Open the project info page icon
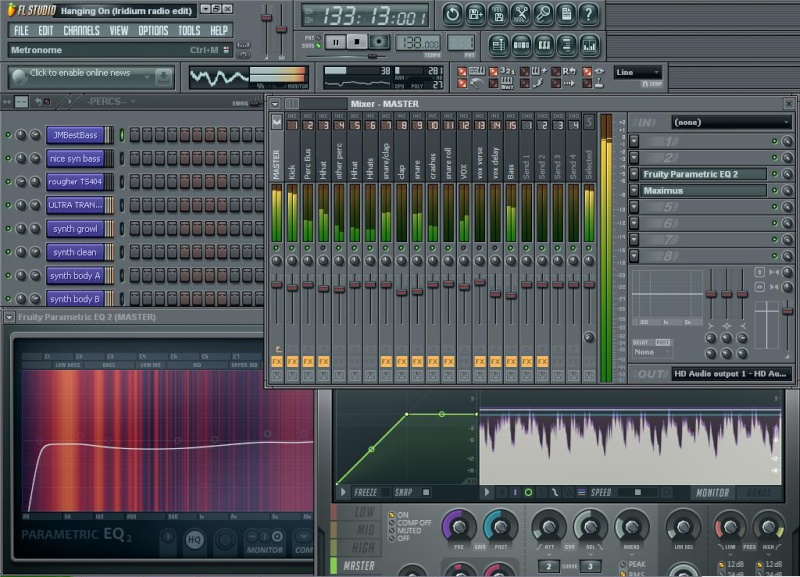This screenshot has width=800, height=577. (x=566, y=14)
